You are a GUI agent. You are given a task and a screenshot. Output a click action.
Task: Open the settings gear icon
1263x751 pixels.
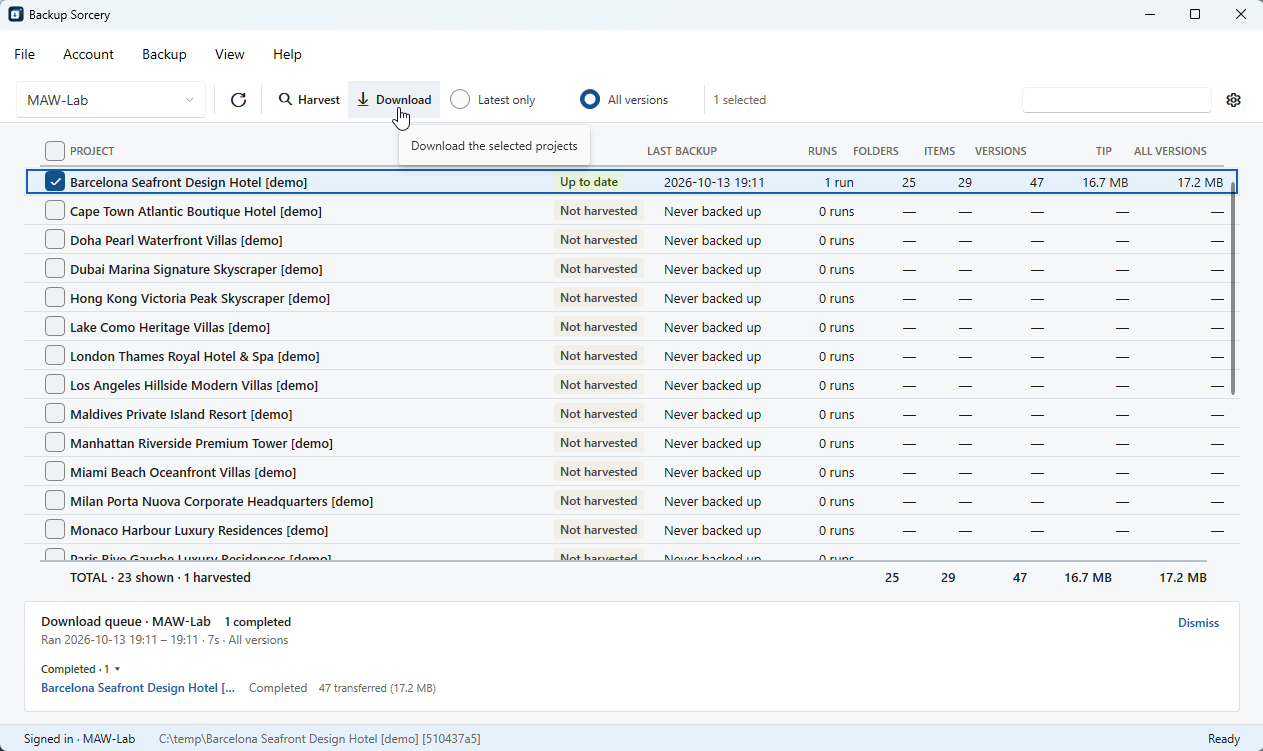(x=1233, y=100)
